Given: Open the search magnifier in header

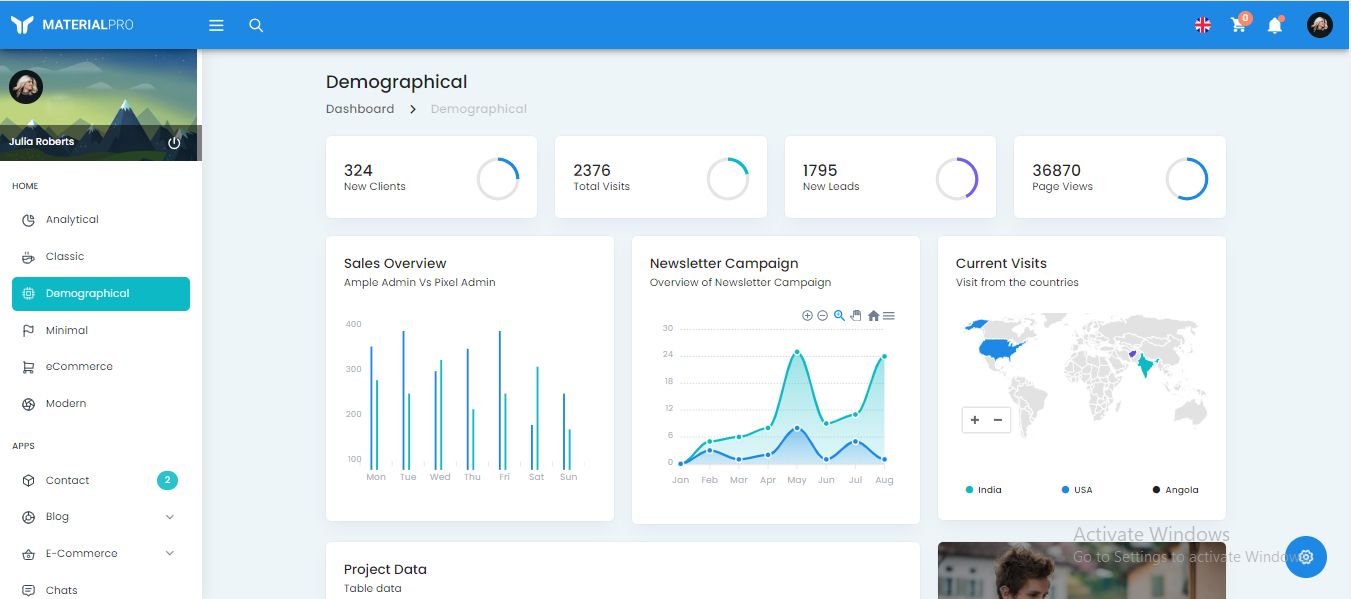Looking at the screenshot, I should click(256, 25).
